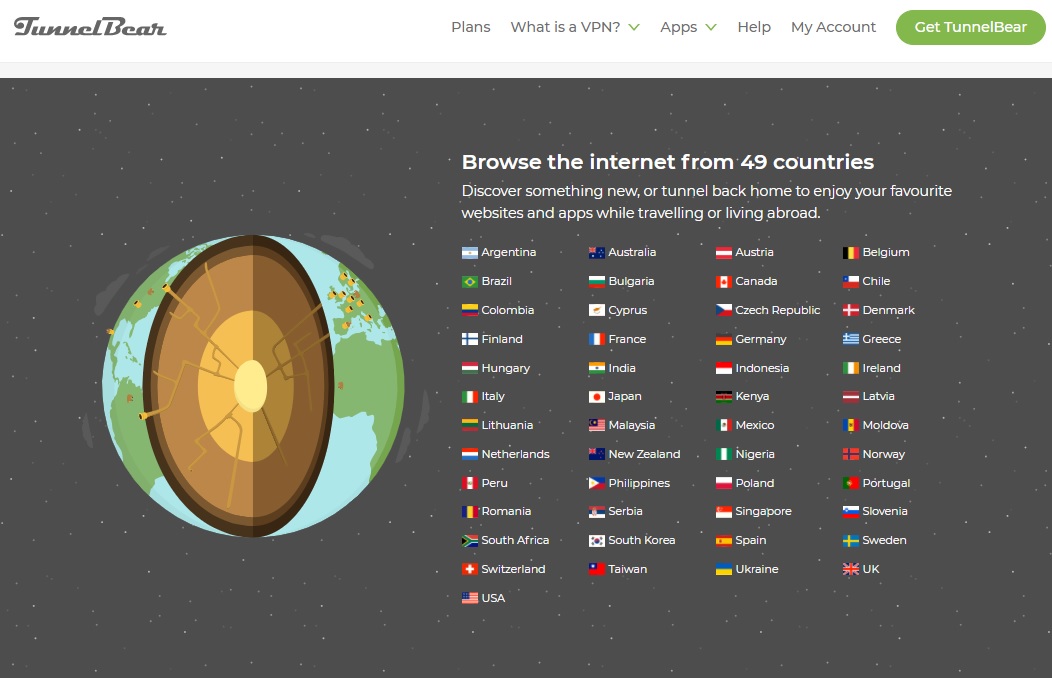Click the Switzerland flag icon
This screenshot has width=1052, height=678.
tap(470, 569)
